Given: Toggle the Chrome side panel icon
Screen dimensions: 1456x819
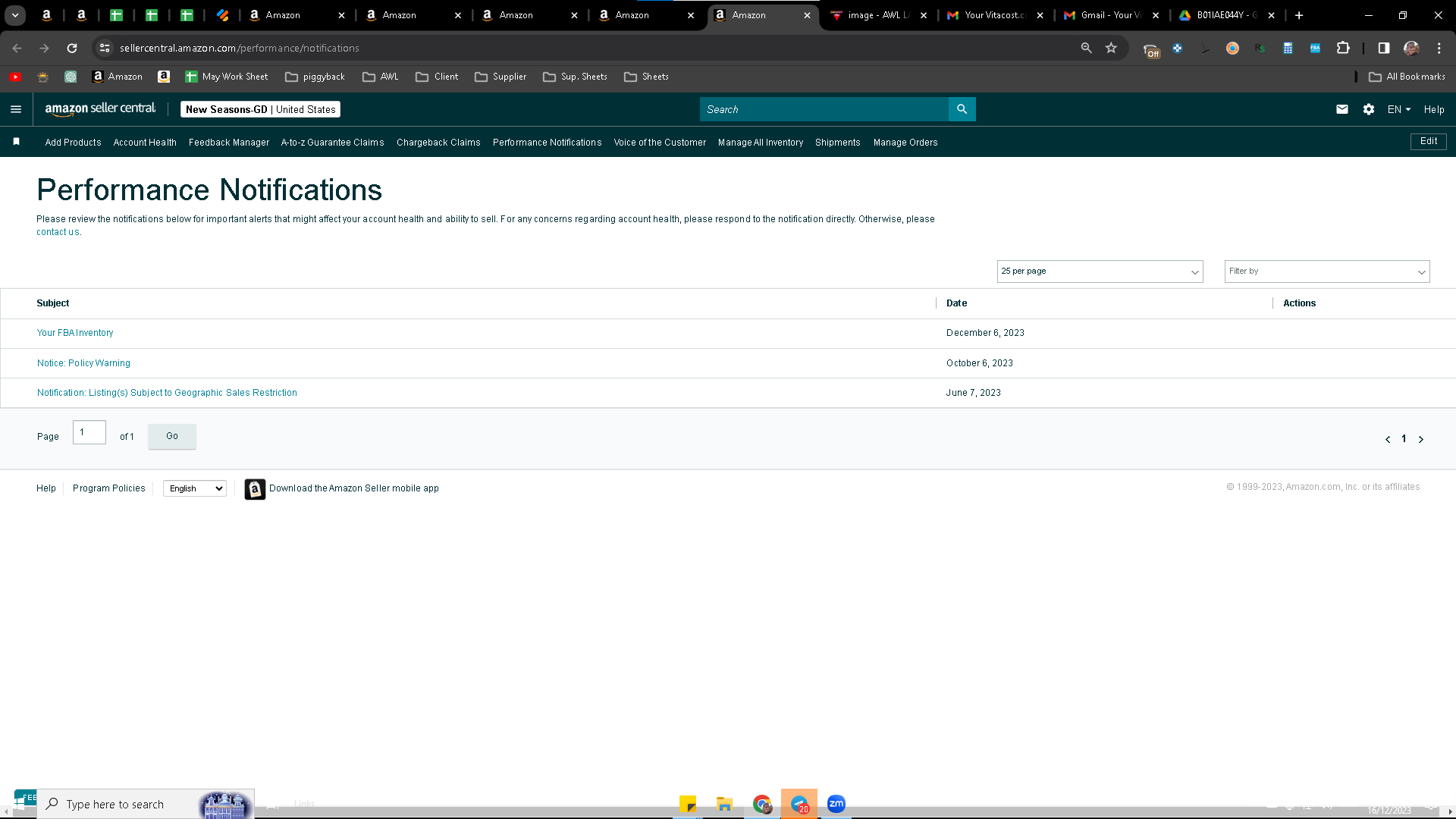Looking at the screenshot, I should point(1384,48).
